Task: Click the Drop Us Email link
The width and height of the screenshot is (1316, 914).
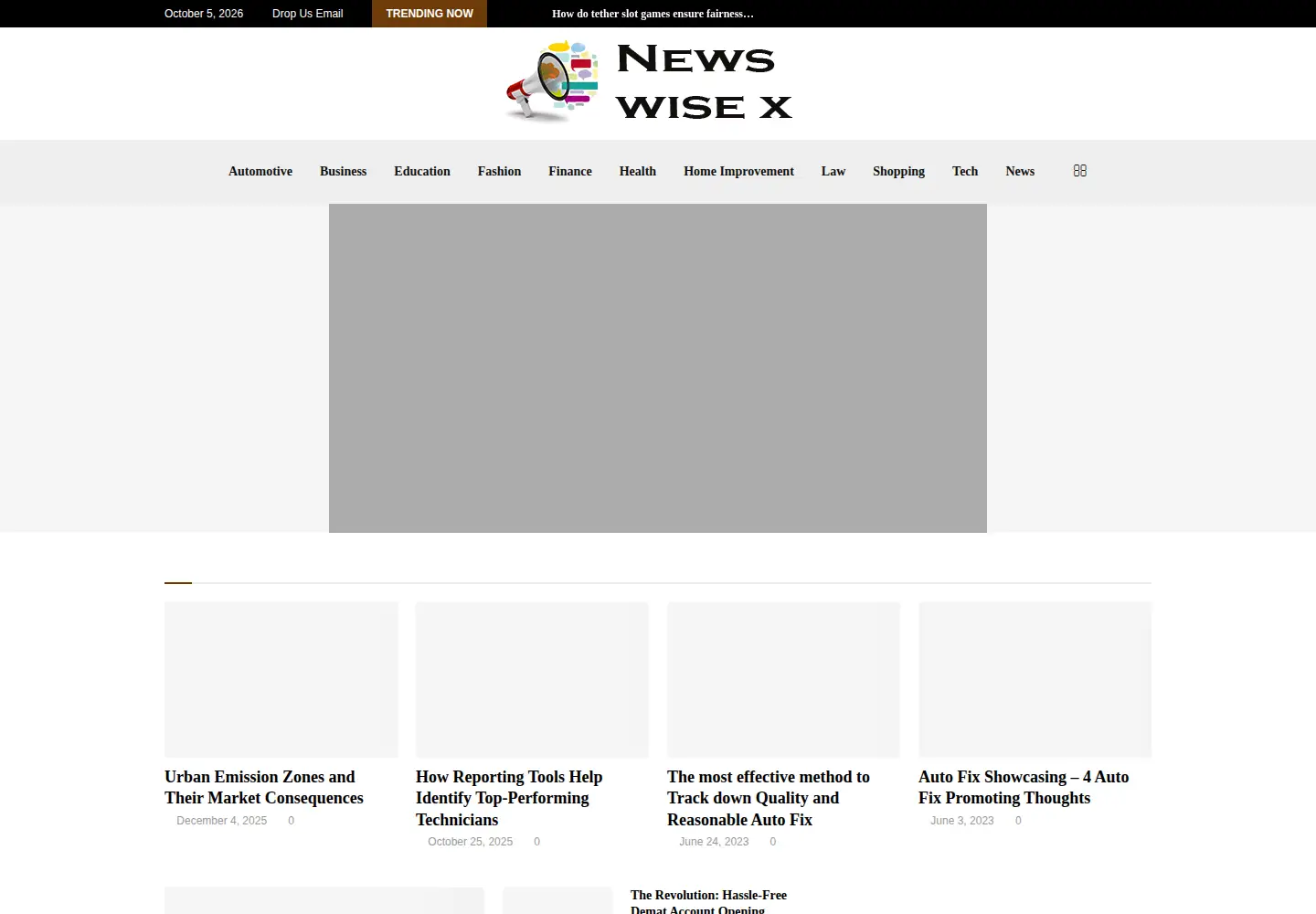Action: 307,14
